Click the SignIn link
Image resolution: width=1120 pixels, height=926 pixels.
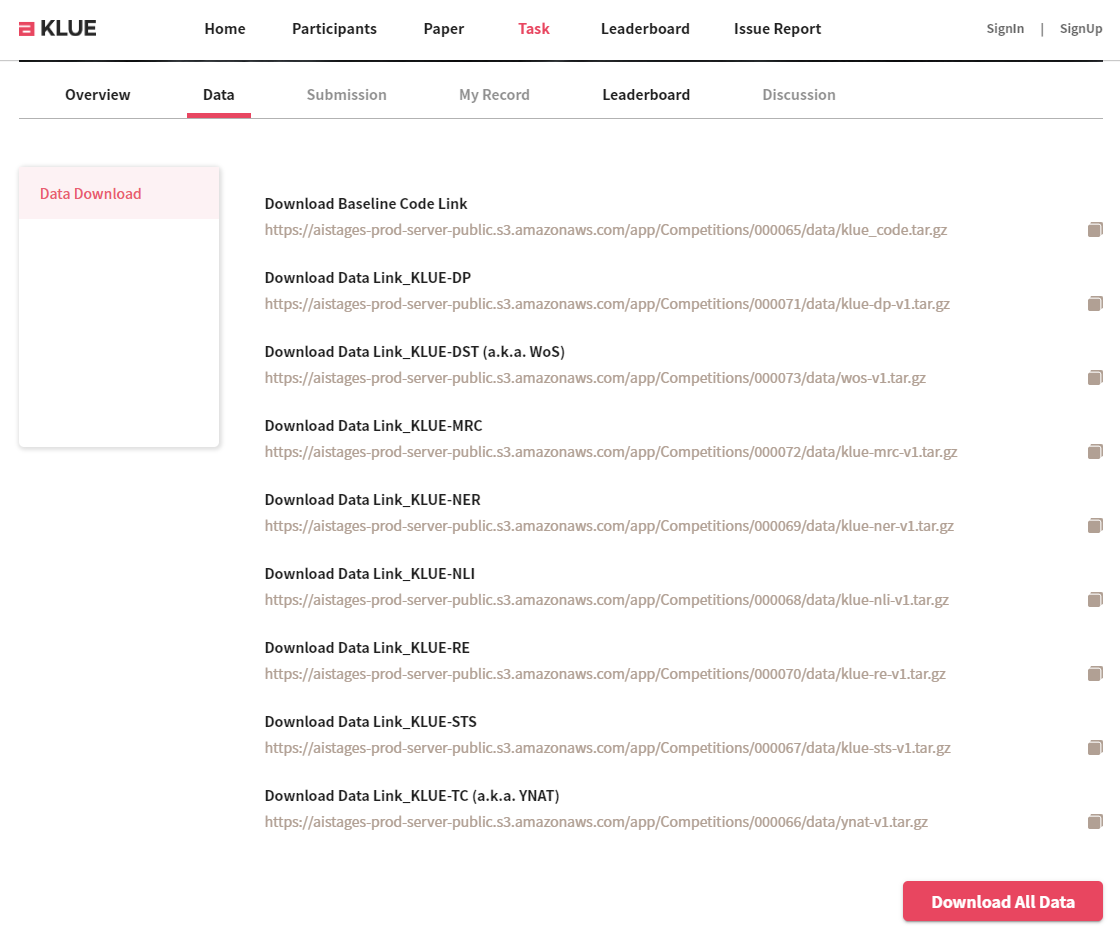pos(1005,29)
